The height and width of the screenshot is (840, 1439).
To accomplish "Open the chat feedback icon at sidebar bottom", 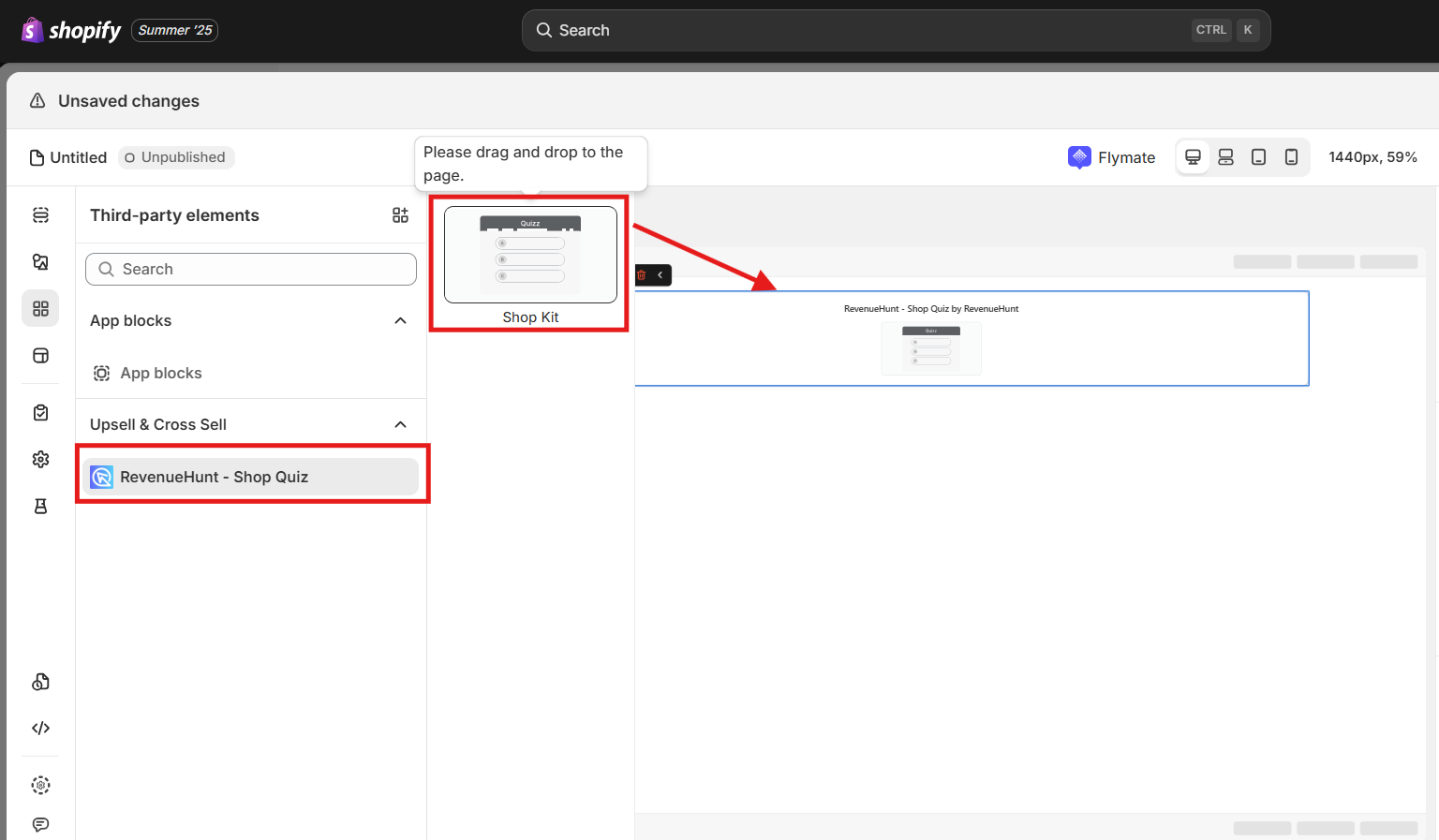I will pyautogui.click(x=40, y=824).
